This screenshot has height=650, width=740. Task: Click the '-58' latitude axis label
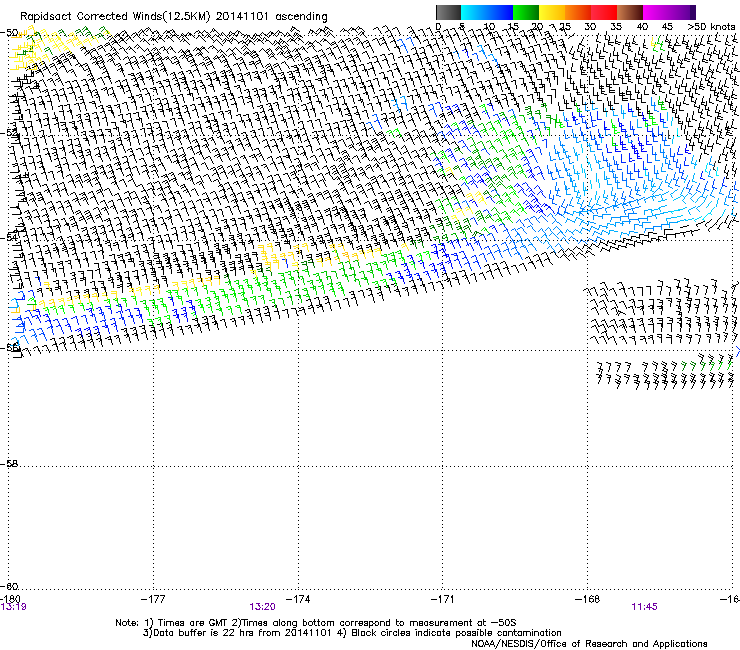[9, 464]
